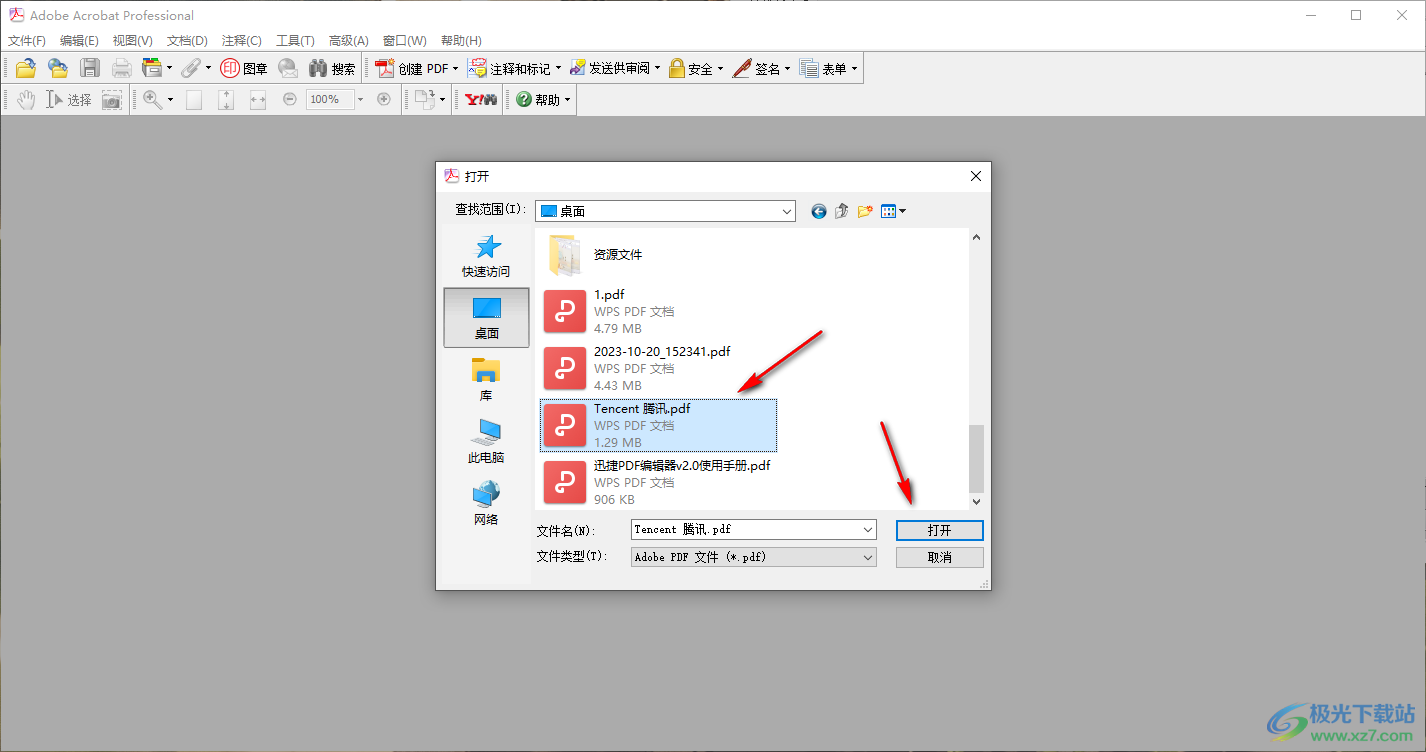Open the 文件类型 combo box
Viewport: 1426px width, 752px height.
pos(754,557)
